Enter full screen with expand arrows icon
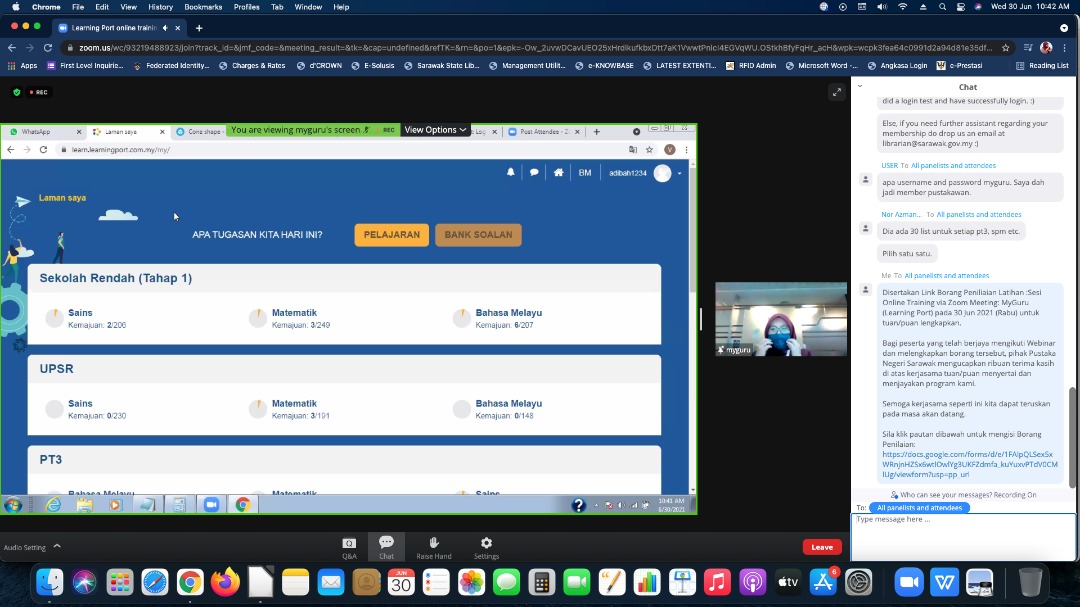This screenshot has width=1080, height=607. tap(836, 92)
